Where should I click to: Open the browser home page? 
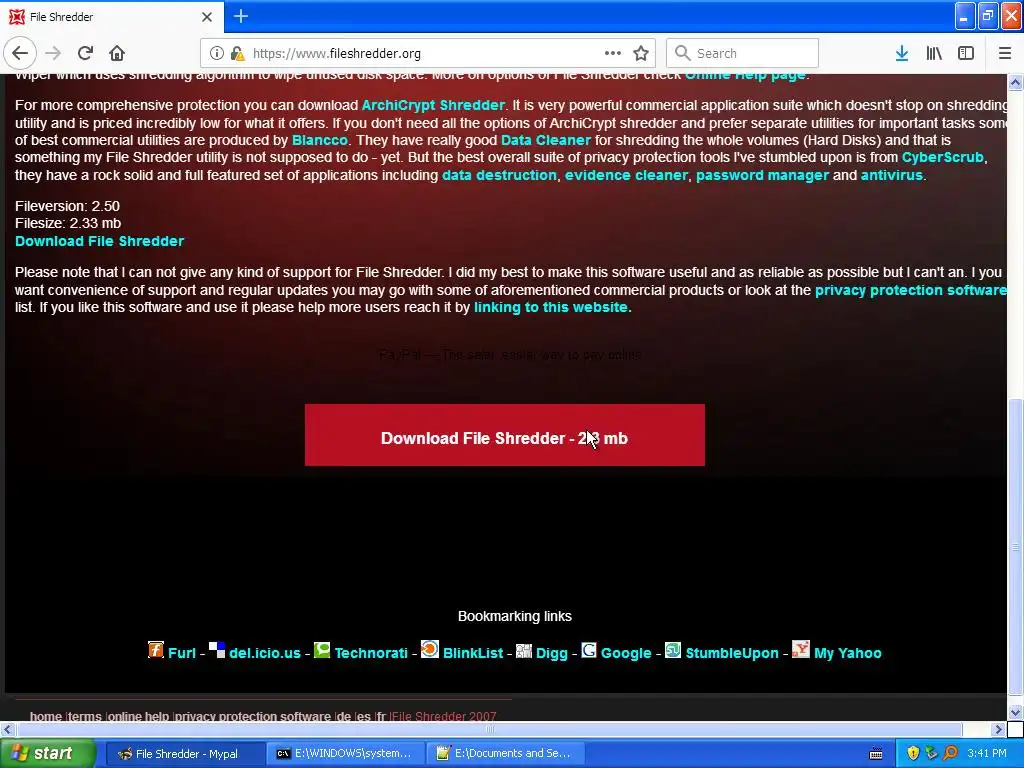point(117,53)
